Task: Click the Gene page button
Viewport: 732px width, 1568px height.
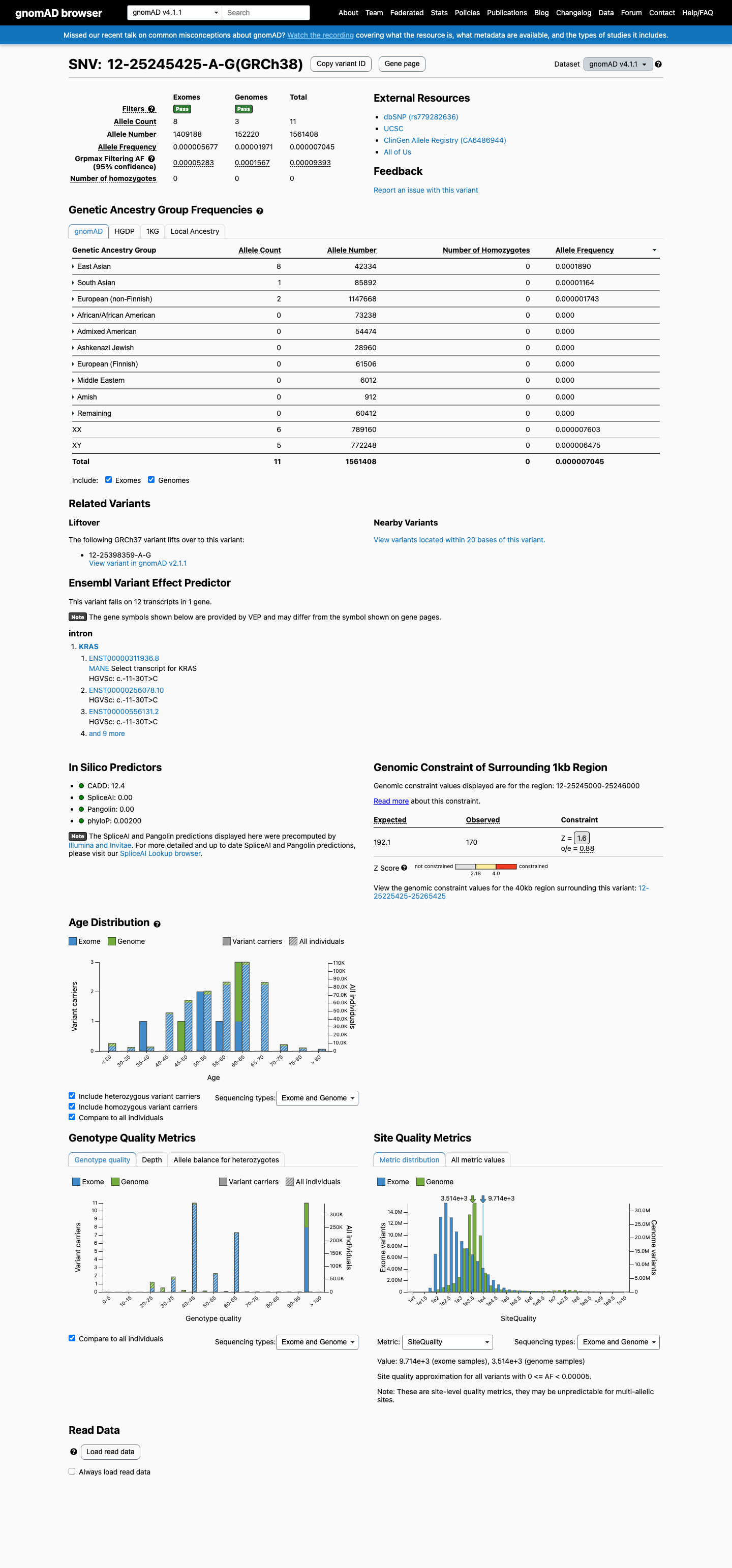Action: click(x=402, y=64)
